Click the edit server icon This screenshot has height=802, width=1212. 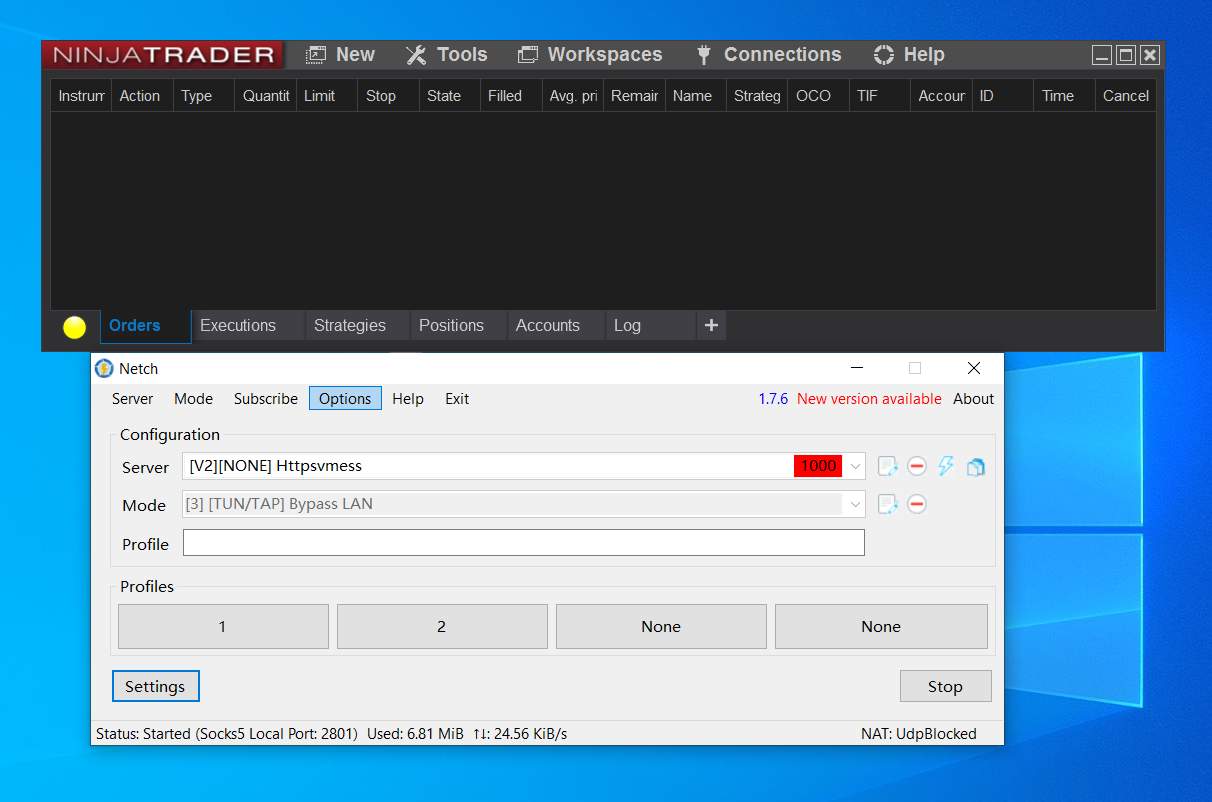click(887, 466)
